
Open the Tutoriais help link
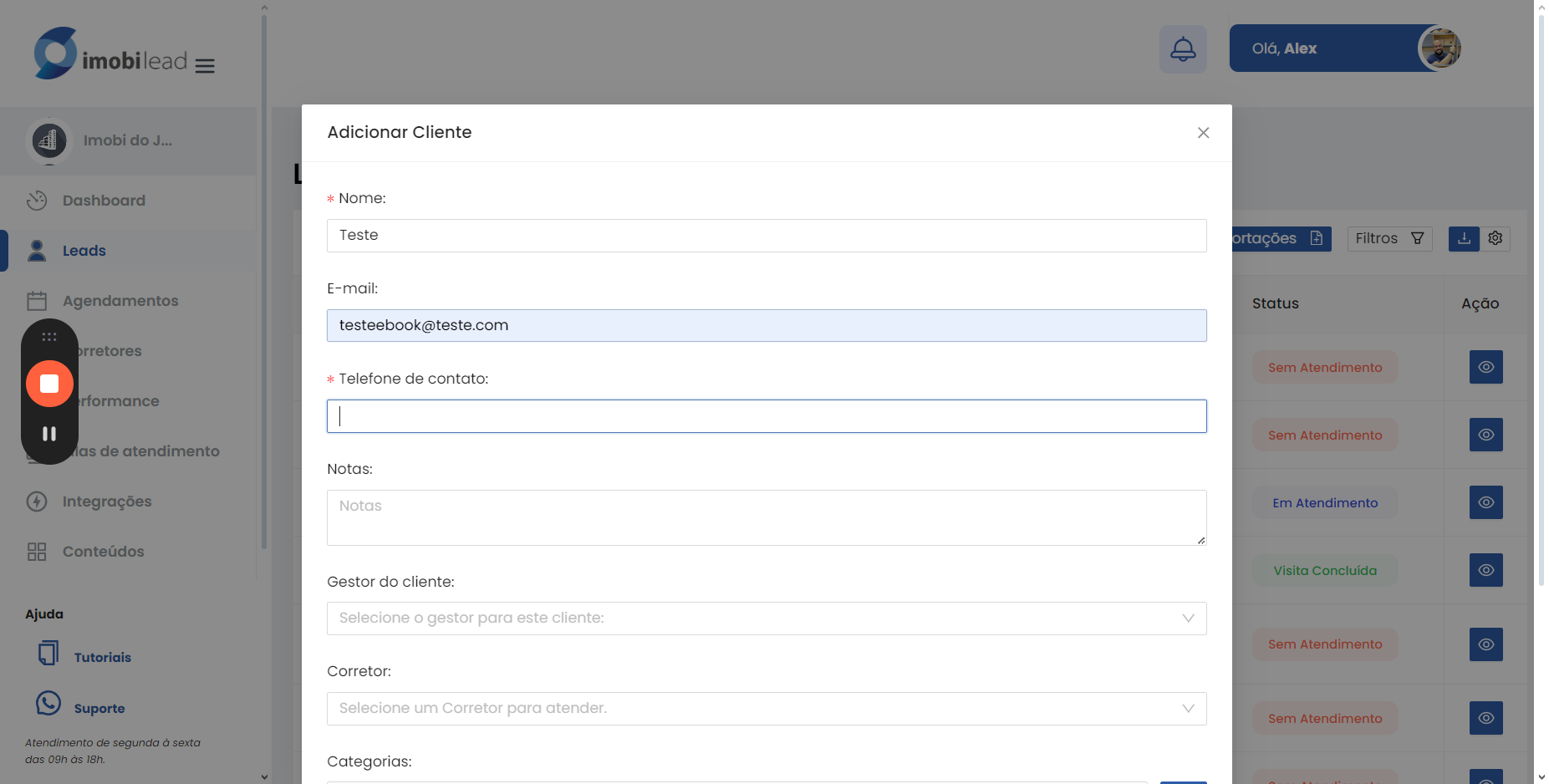pyautogui.click(x=103, y=658)
